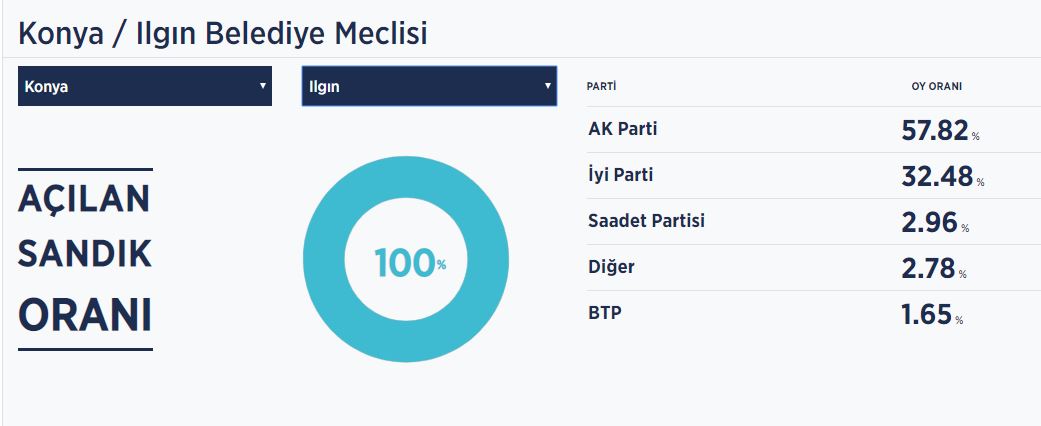The width and height of the screenshot is (1041, 426).
Task: Click AK Parti's 57.82 vote percentage
Action: coord(935,130)
